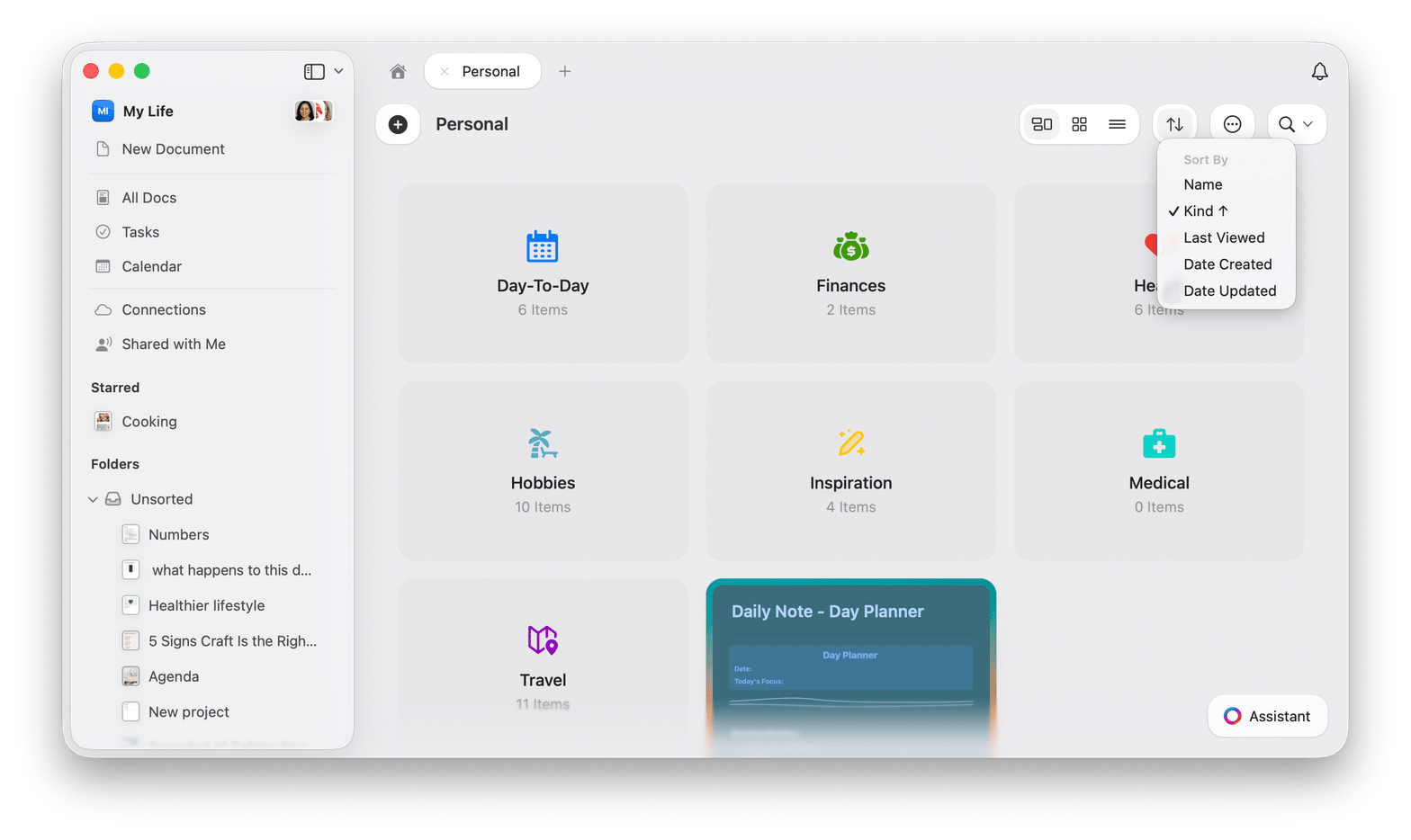Click the workspace member avatars
Screen dimensions: 1411x840
pyautogui.click(x=313, y=111)
